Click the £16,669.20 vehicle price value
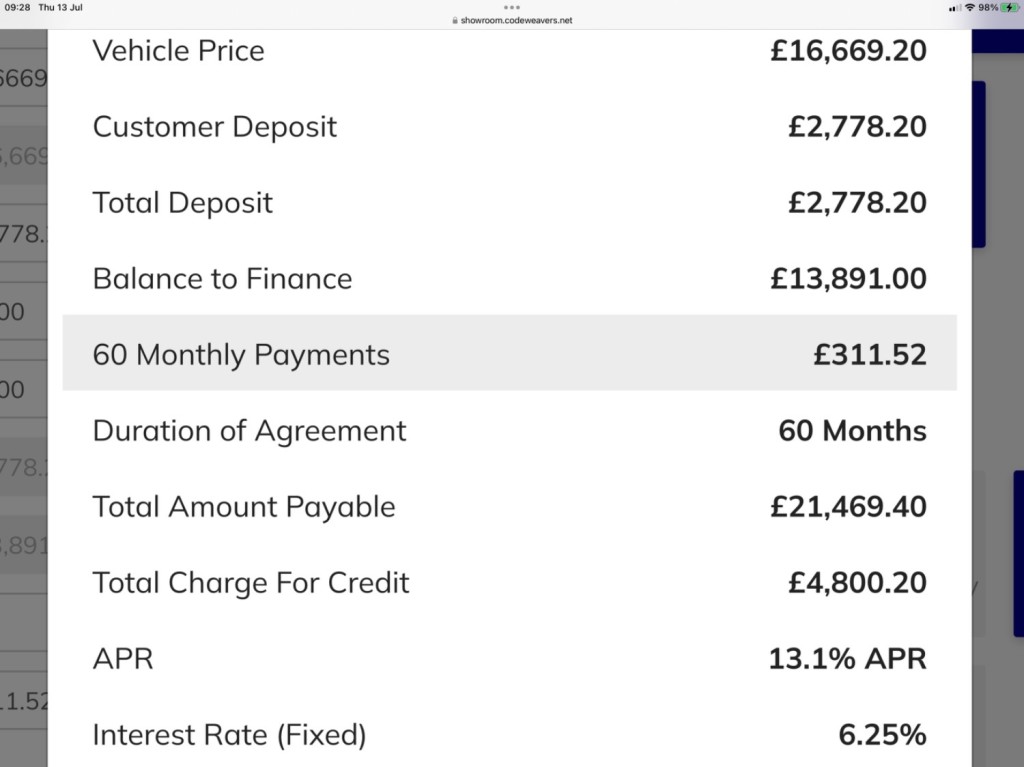Viewport: 1024px width, 767px height. [x=848, y=50]
